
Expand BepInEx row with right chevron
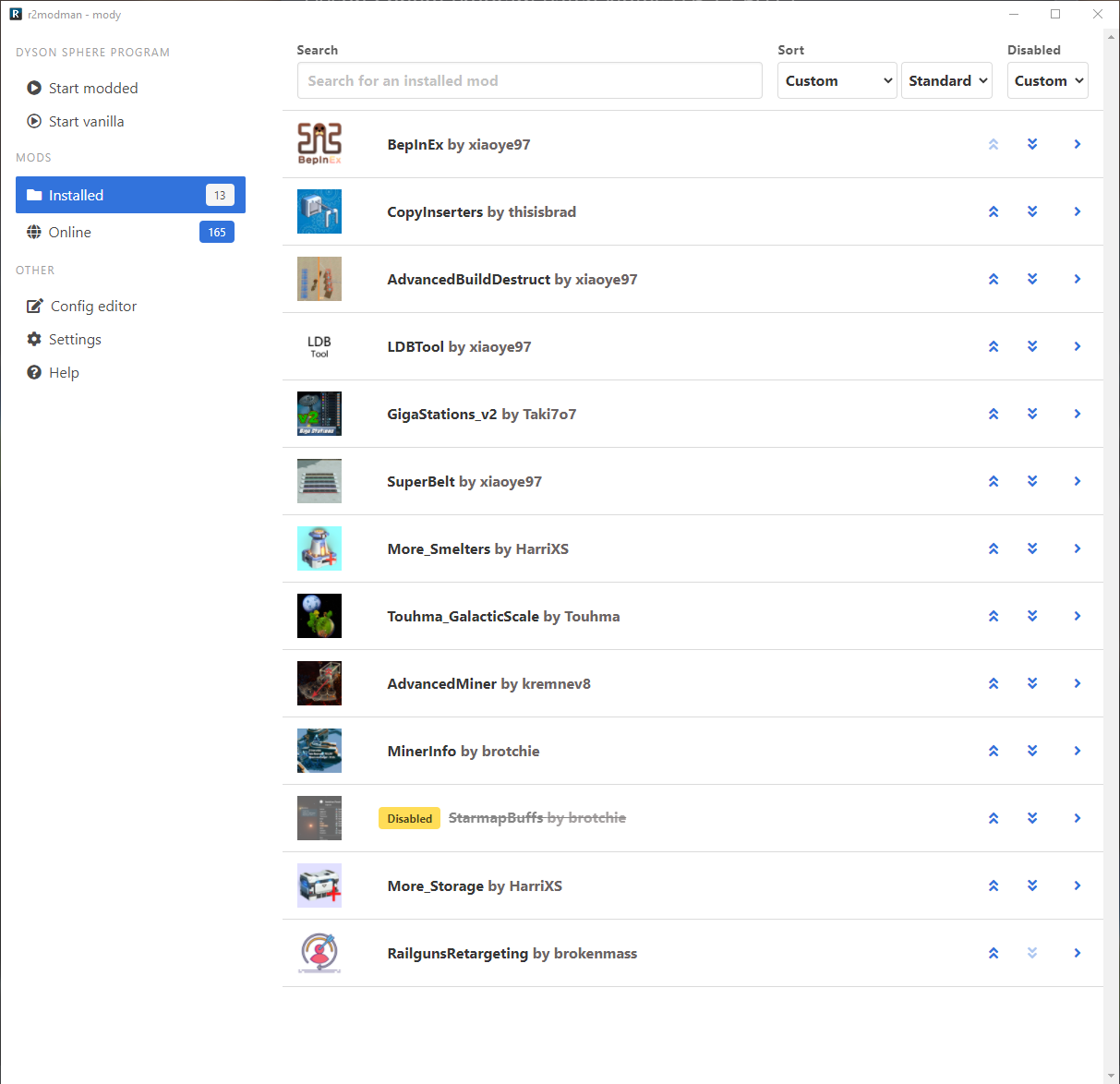(1078, 144)
